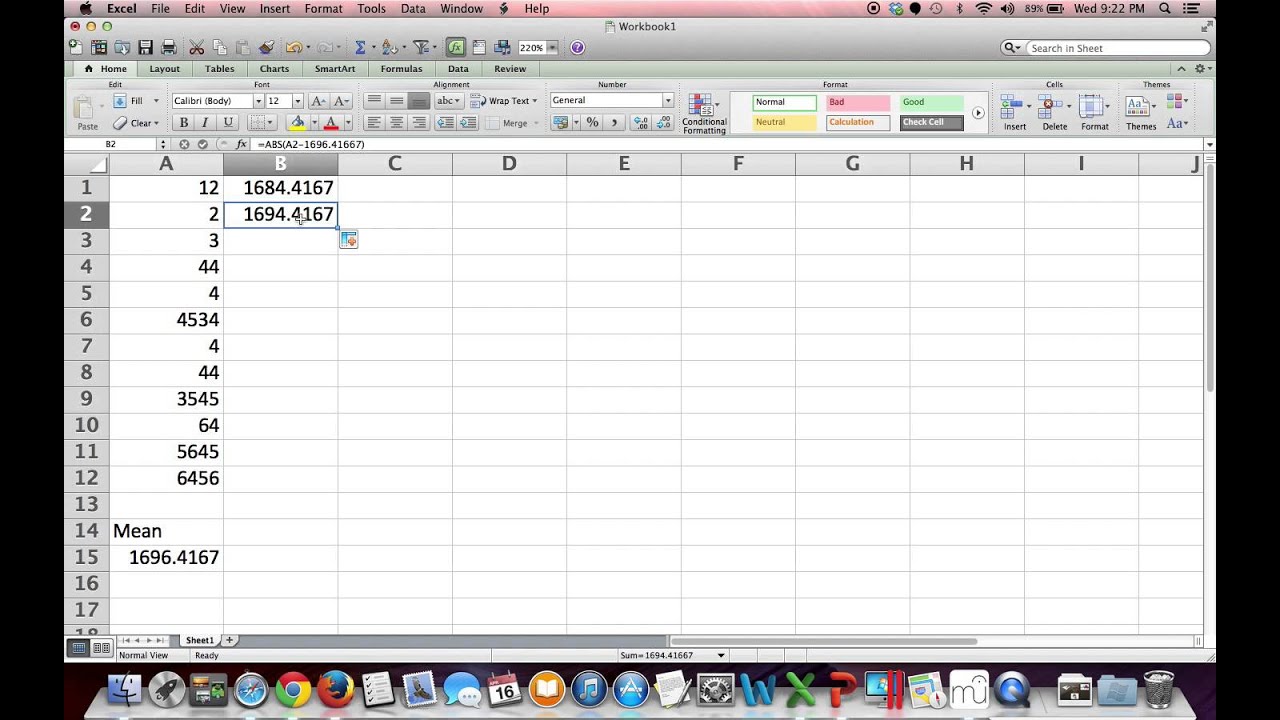Image resolution: width=1280 pixels, height=720 pixels.
Task: Open the 220% zoom dropdown
Action: (552, 48)
